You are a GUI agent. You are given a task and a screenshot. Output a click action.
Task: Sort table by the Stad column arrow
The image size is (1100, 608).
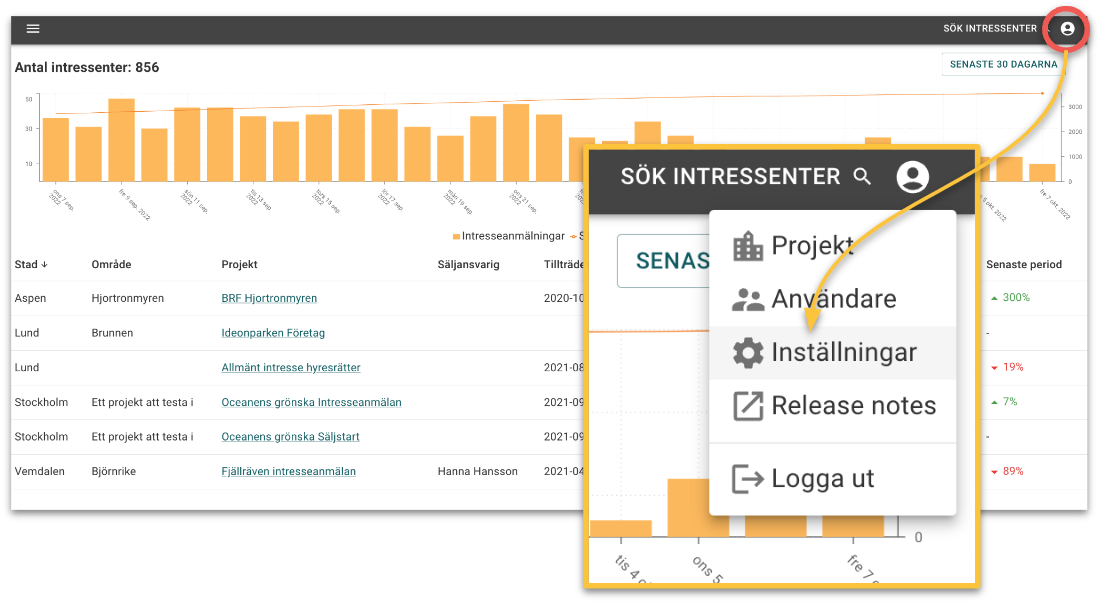pyautogui.click(x=43, y=265)
